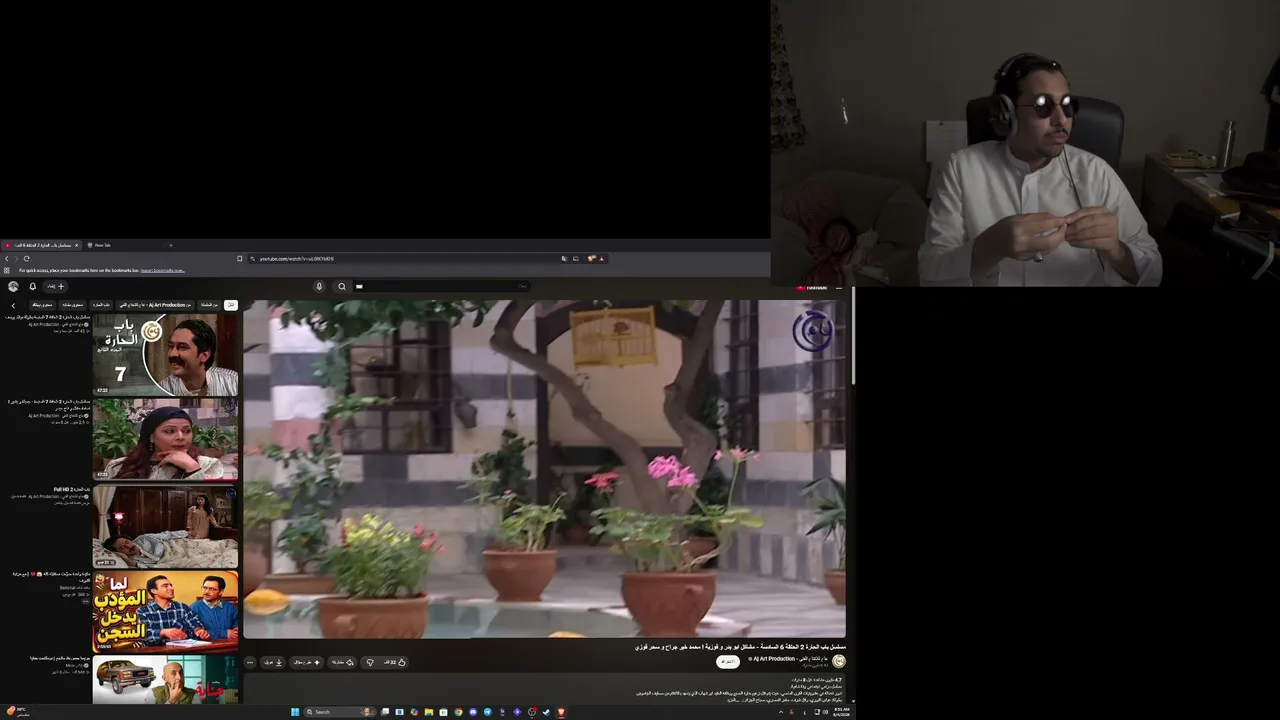Open orange thumbnail with two men

[x=165, y=612]
